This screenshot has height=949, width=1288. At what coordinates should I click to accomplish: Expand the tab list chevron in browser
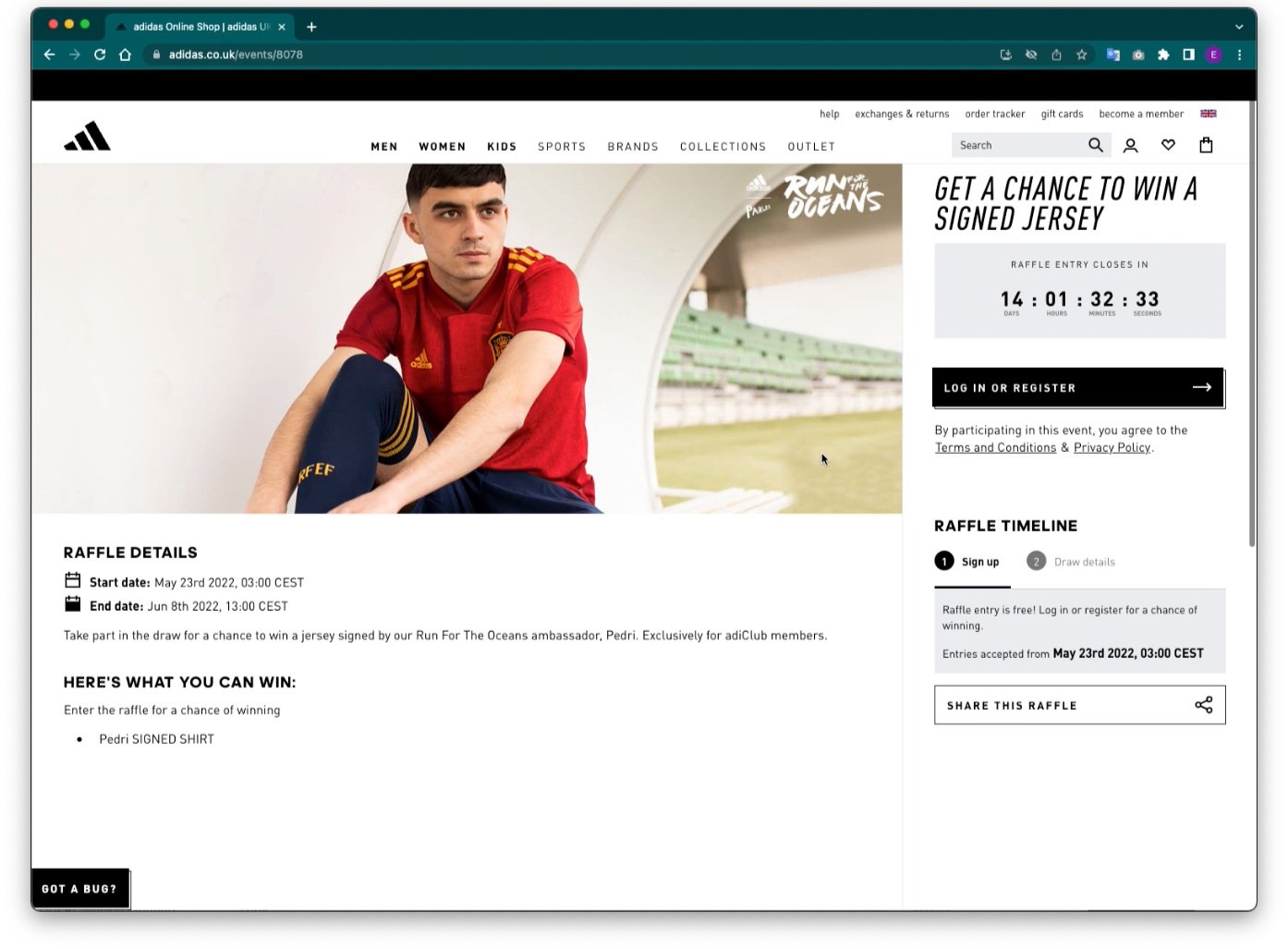pos(1239,27)
